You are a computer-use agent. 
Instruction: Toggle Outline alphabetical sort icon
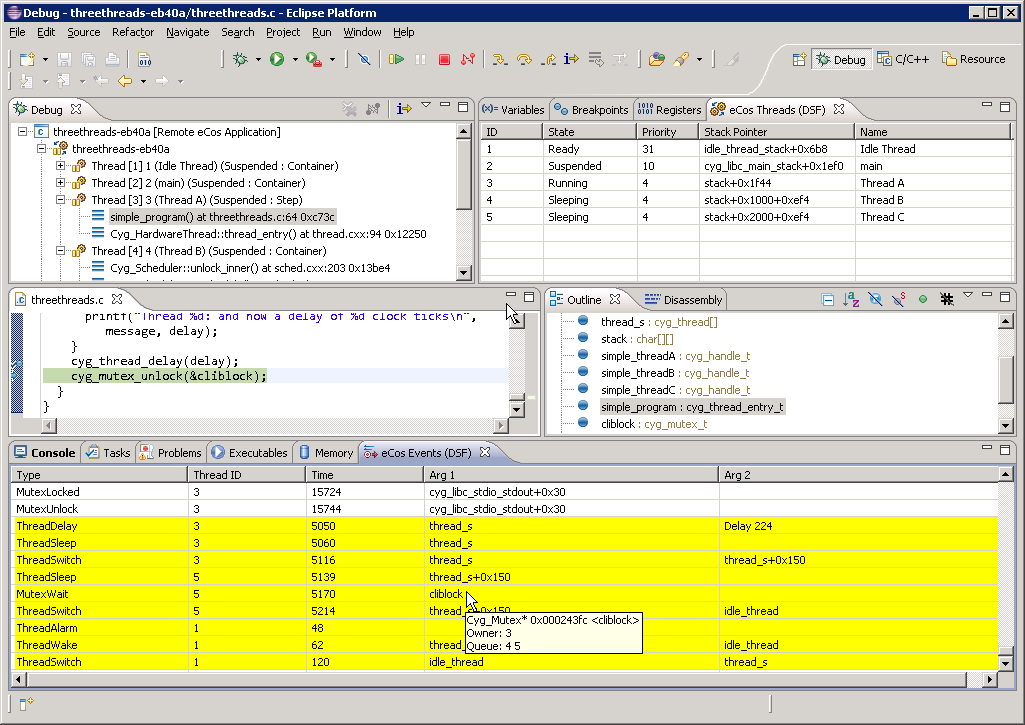(851, 299)
